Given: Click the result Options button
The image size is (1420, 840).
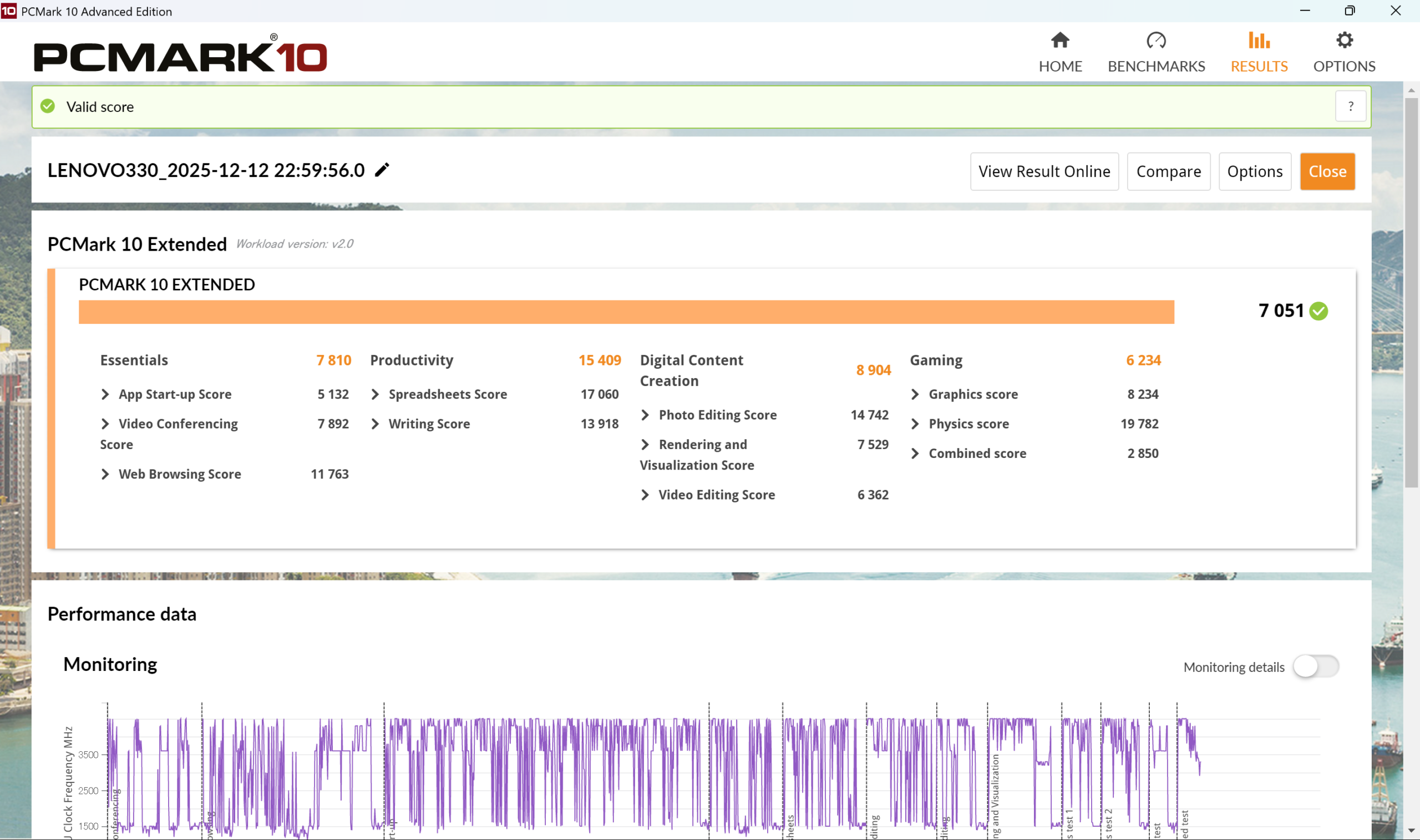Looking at the screenshot, I should (1254, 171).
